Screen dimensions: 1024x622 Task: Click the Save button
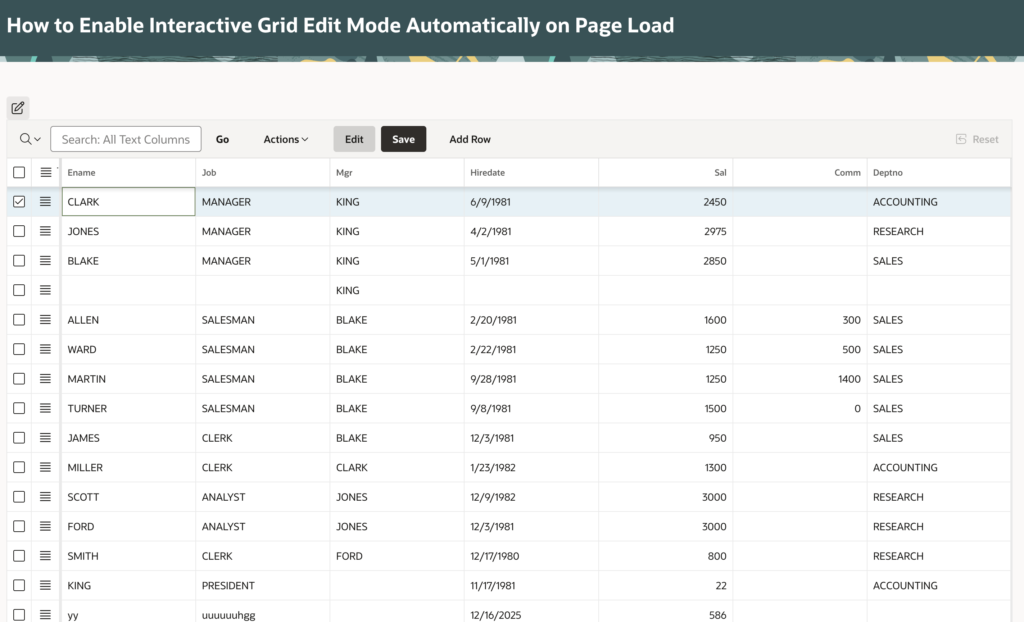click(x=403, y=139)
